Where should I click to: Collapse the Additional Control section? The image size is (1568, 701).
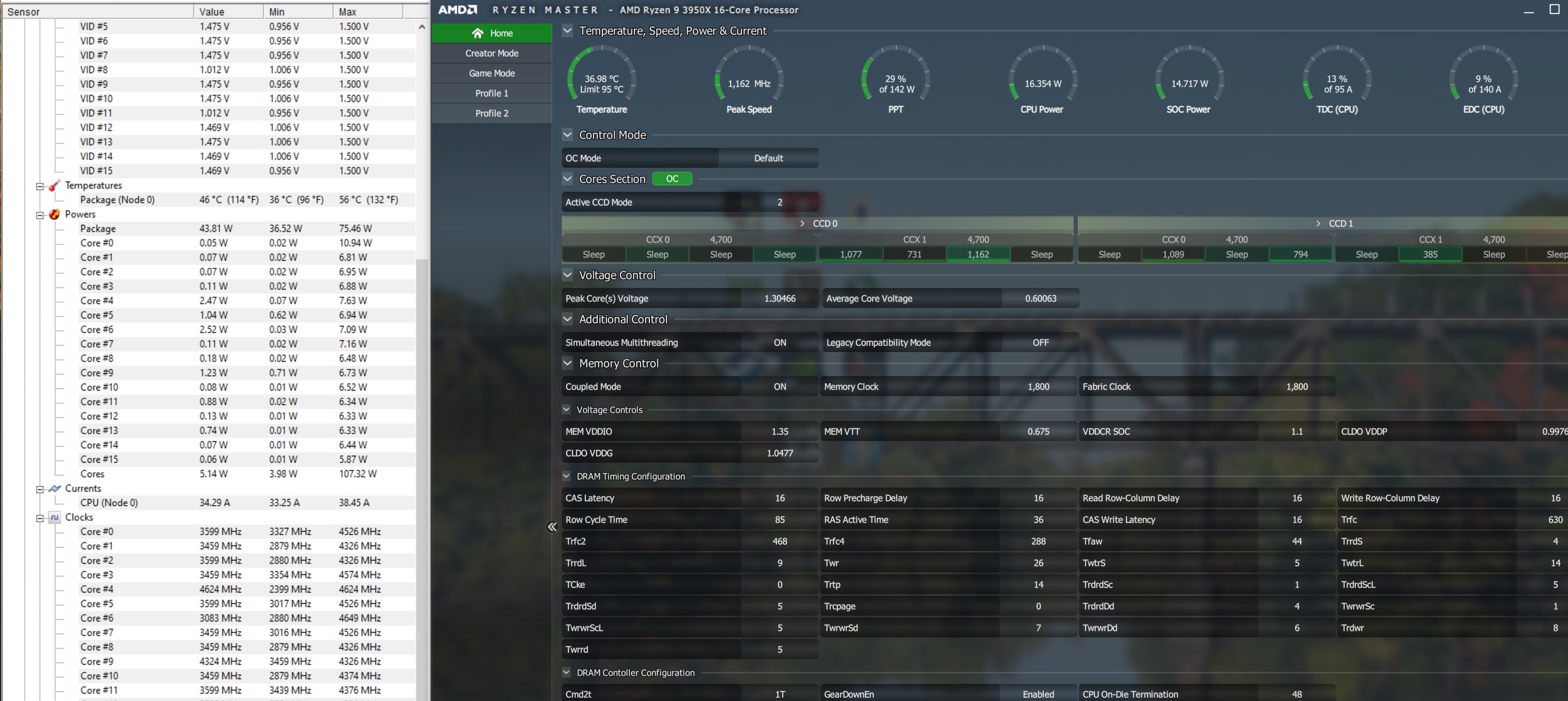point(567,318)
